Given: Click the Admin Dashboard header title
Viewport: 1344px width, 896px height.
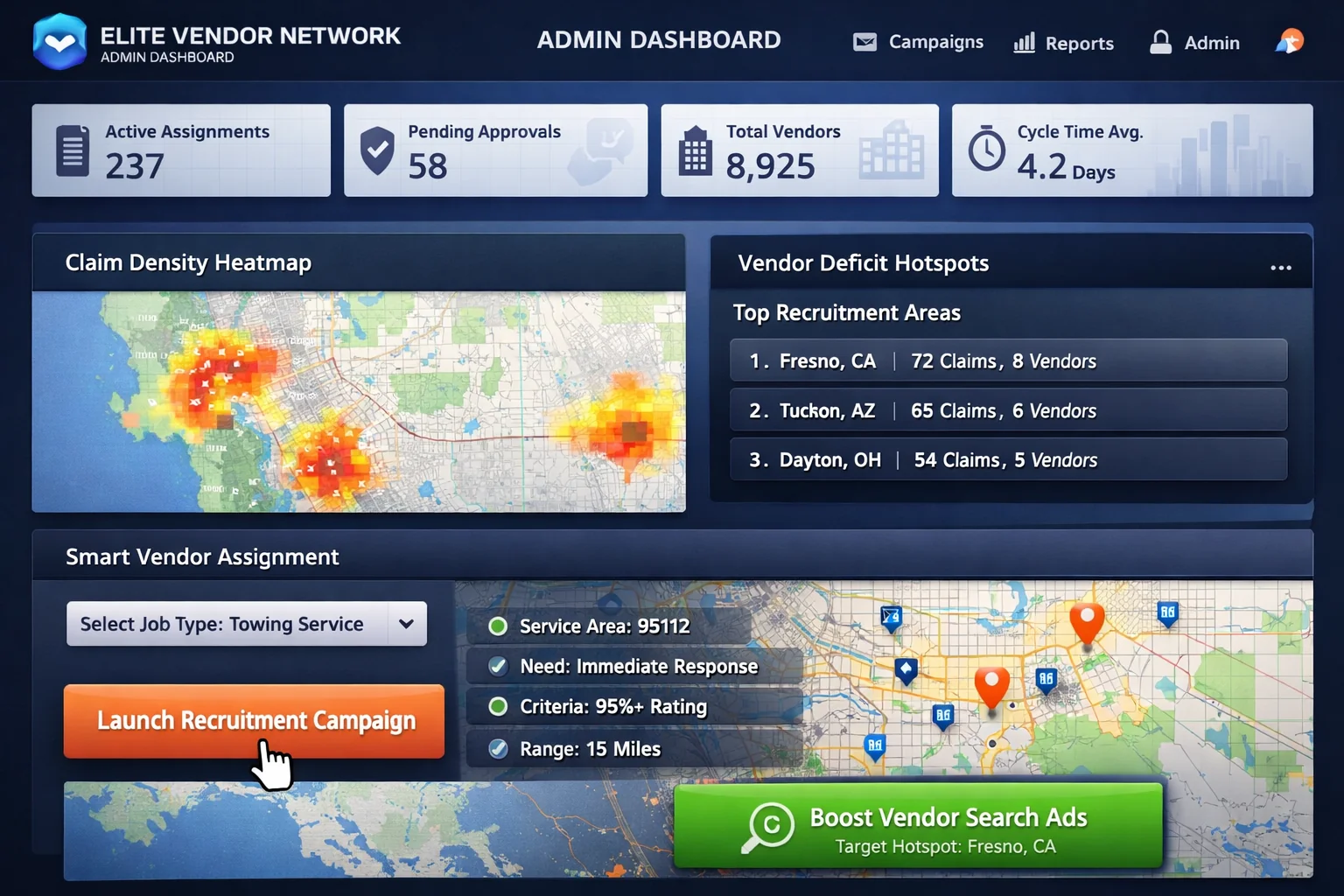Looking at the screenshot, I should click(659, 40).
